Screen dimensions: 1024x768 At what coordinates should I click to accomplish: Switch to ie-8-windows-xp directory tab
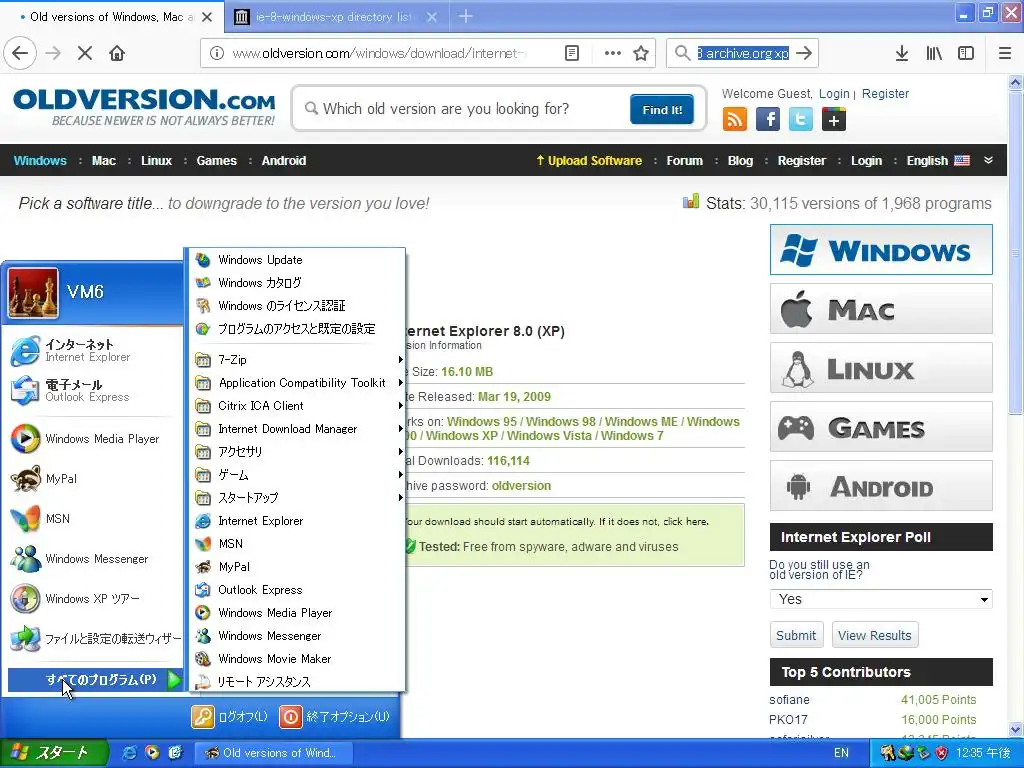click(336, 17)
